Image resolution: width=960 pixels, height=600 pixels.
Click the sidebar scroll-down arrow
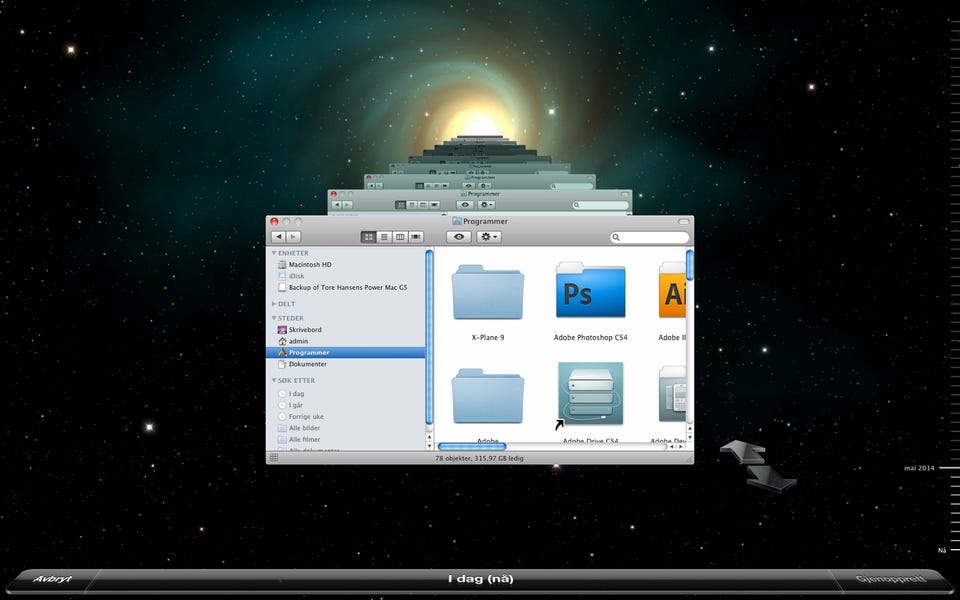[x=429, y=446]
